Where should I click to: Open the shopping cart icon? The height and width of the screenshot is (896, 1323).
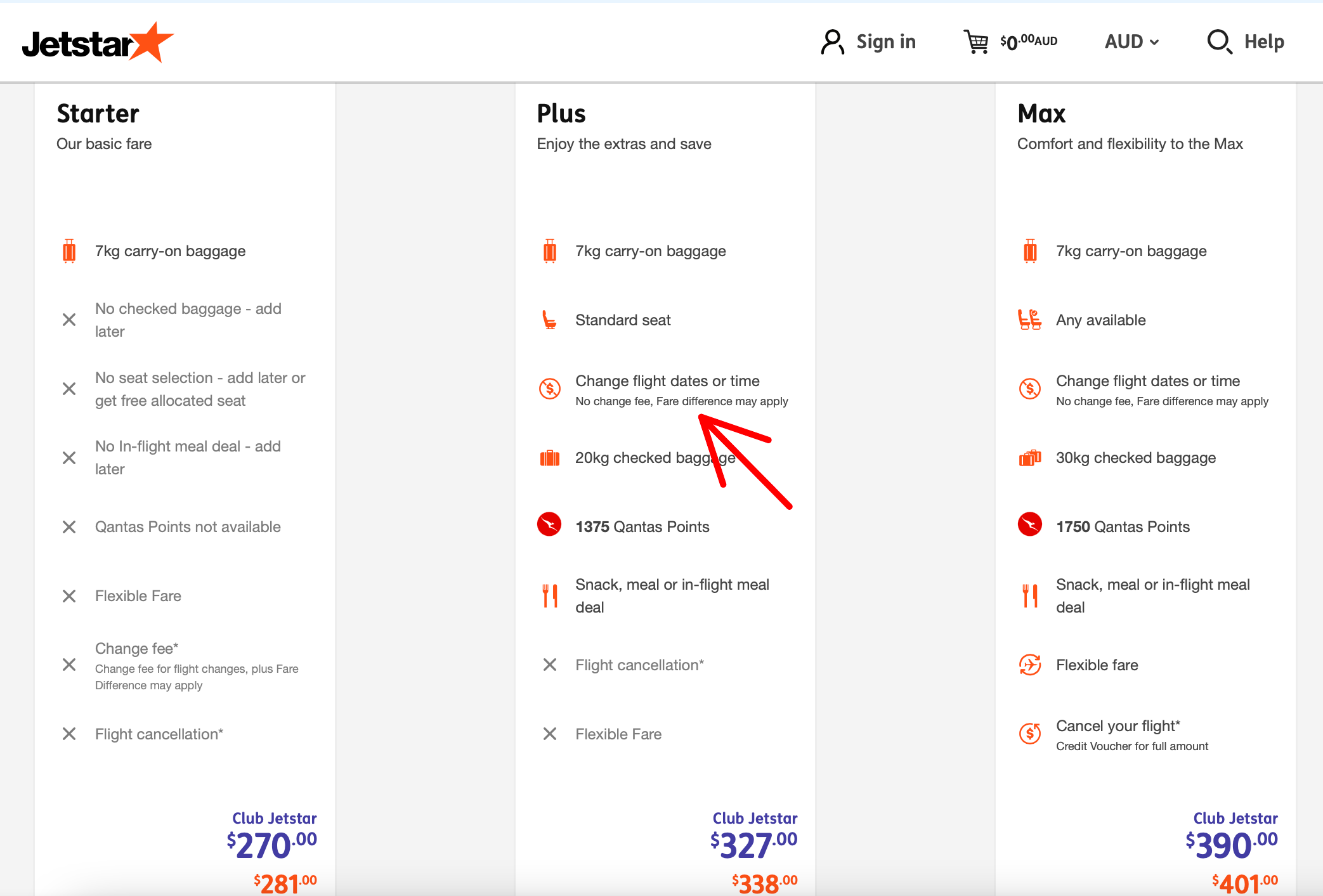click(976, 42)
